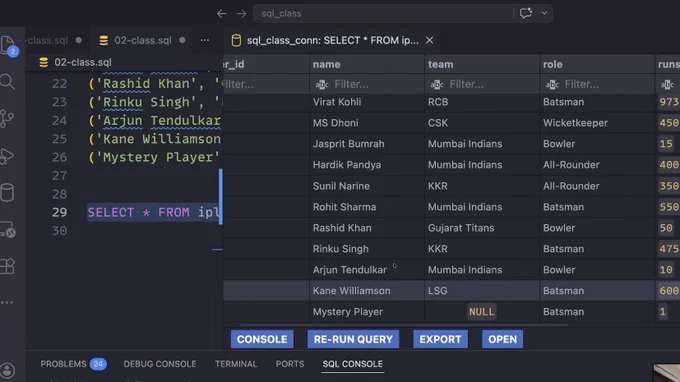
Task: Sort by the runs column header
Action: 668,64
